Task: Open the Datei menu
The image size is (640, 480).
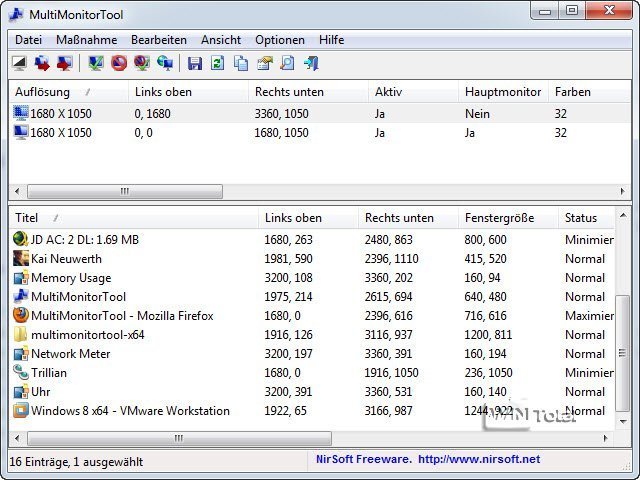Action: pos(28,40)
